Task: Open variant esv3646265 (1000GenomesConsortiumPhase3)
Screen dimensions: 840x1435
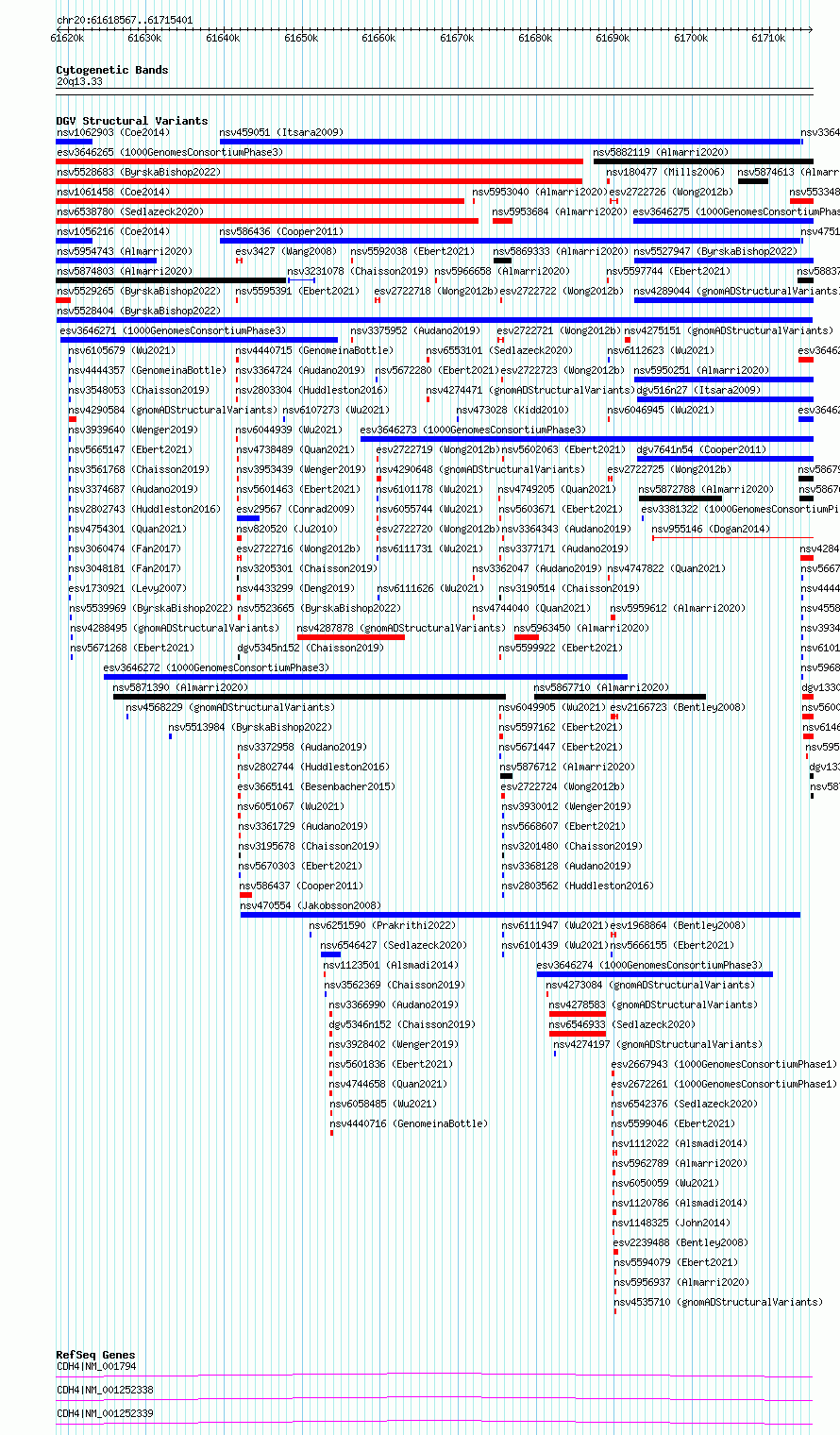Action: [170, 153]
